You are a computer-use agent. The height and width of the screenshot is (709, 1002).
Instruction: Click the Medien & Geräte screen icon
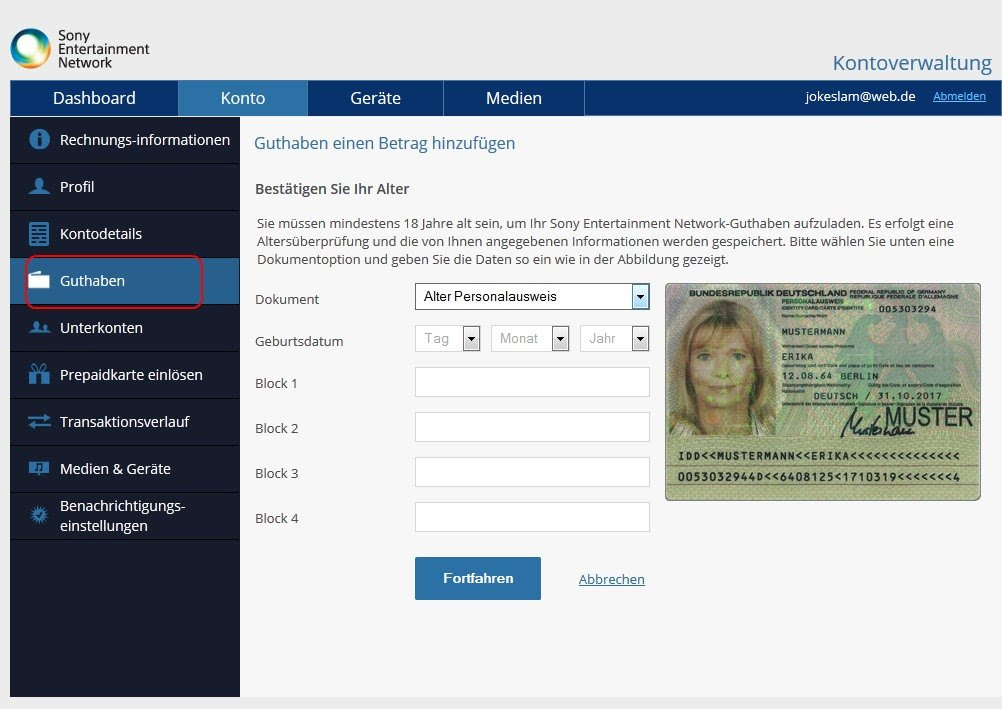[x=39, y=468]
